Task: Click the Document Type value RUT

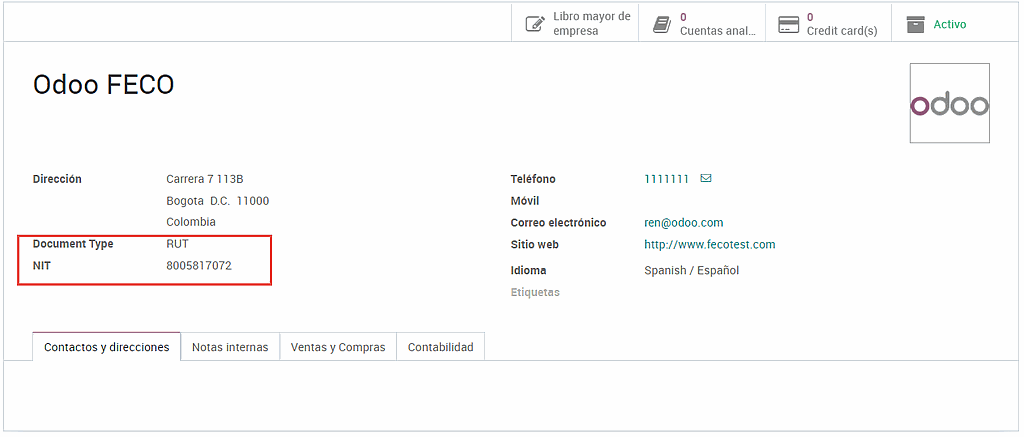Action: (177, 244)
